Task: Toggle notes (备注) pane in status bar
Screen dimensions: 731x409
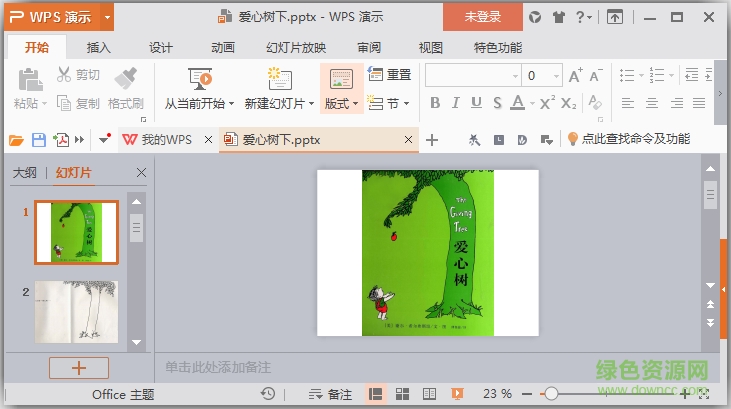Action: point(331,394)
